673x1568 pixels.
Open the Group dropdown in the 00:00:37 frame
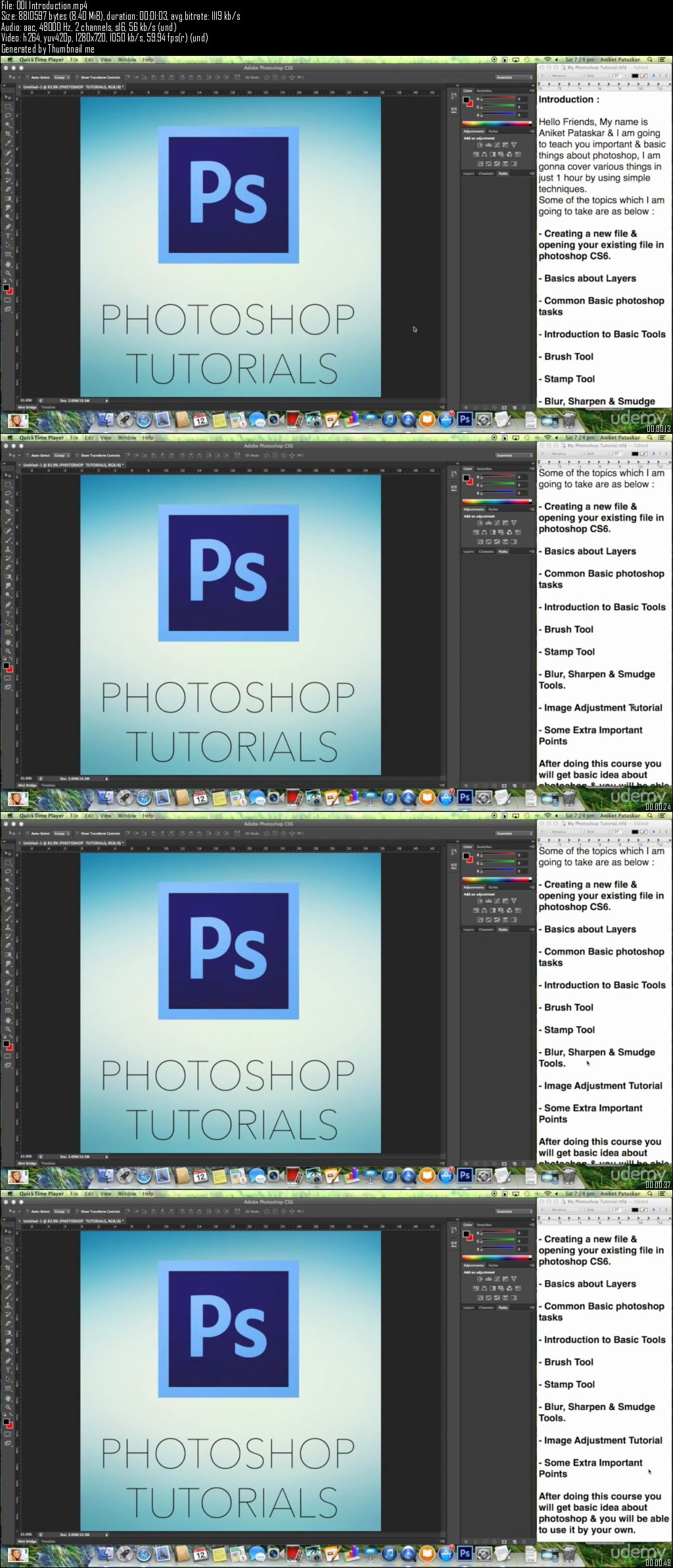pyautogui.click(x=61, y=834)
